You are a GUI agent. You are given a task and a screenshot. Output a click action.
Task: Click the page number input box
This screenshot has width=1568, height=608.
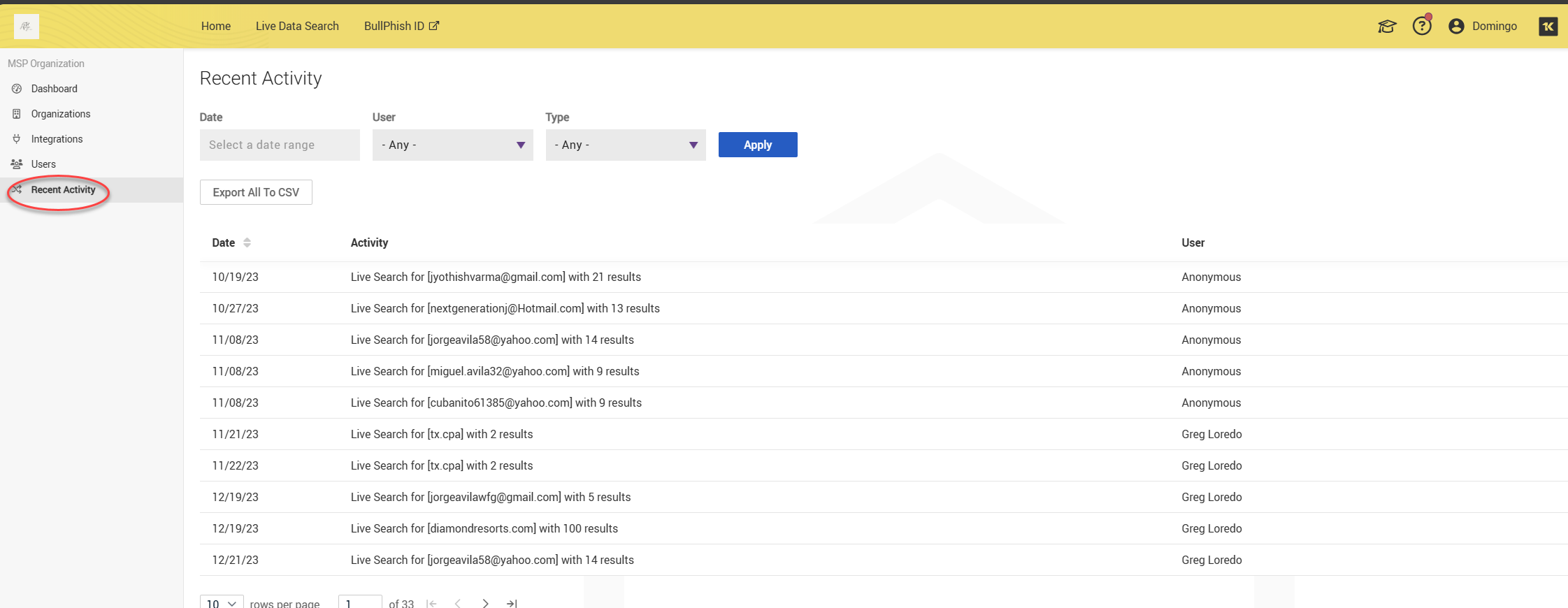click(x=359, y=602)
